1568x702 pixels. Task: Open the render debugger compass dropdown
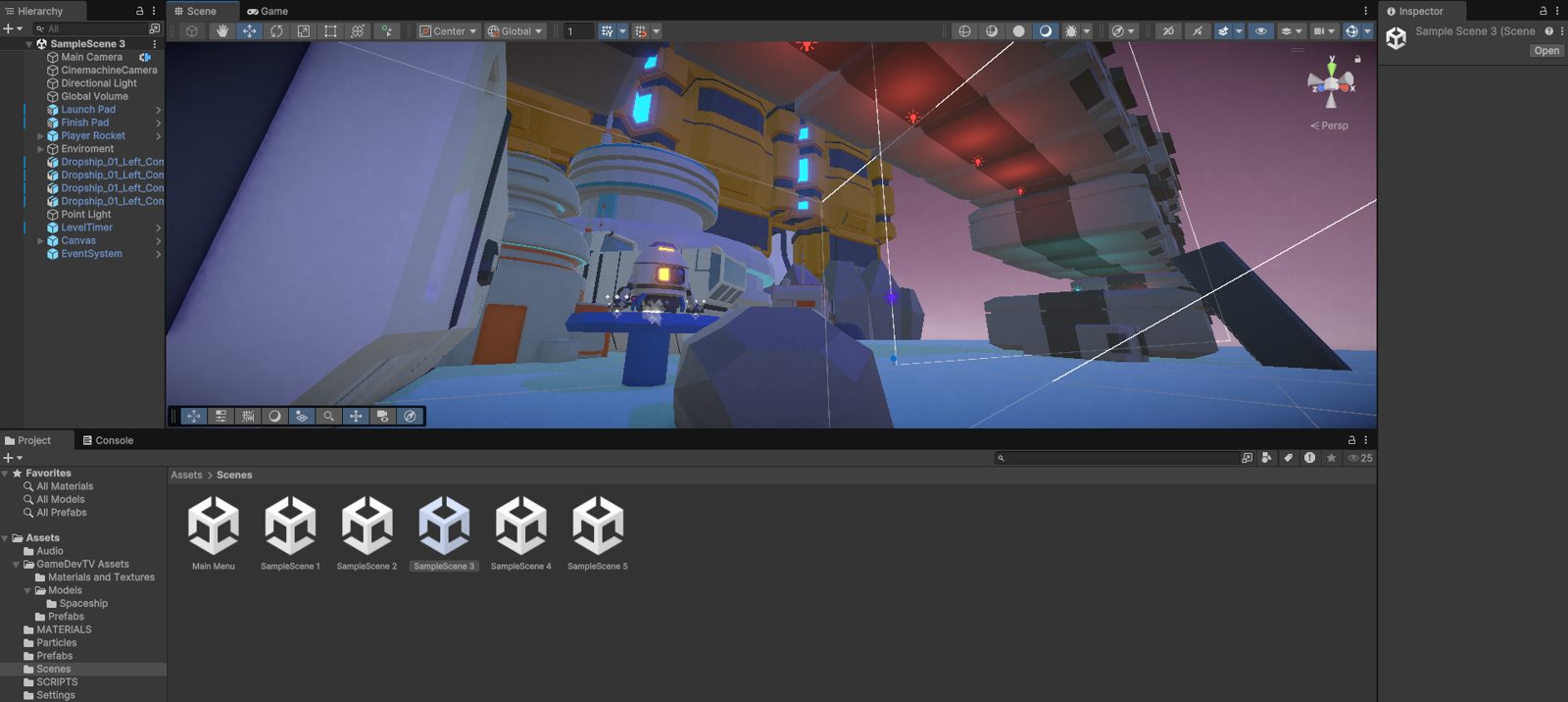click(1123, 31)
